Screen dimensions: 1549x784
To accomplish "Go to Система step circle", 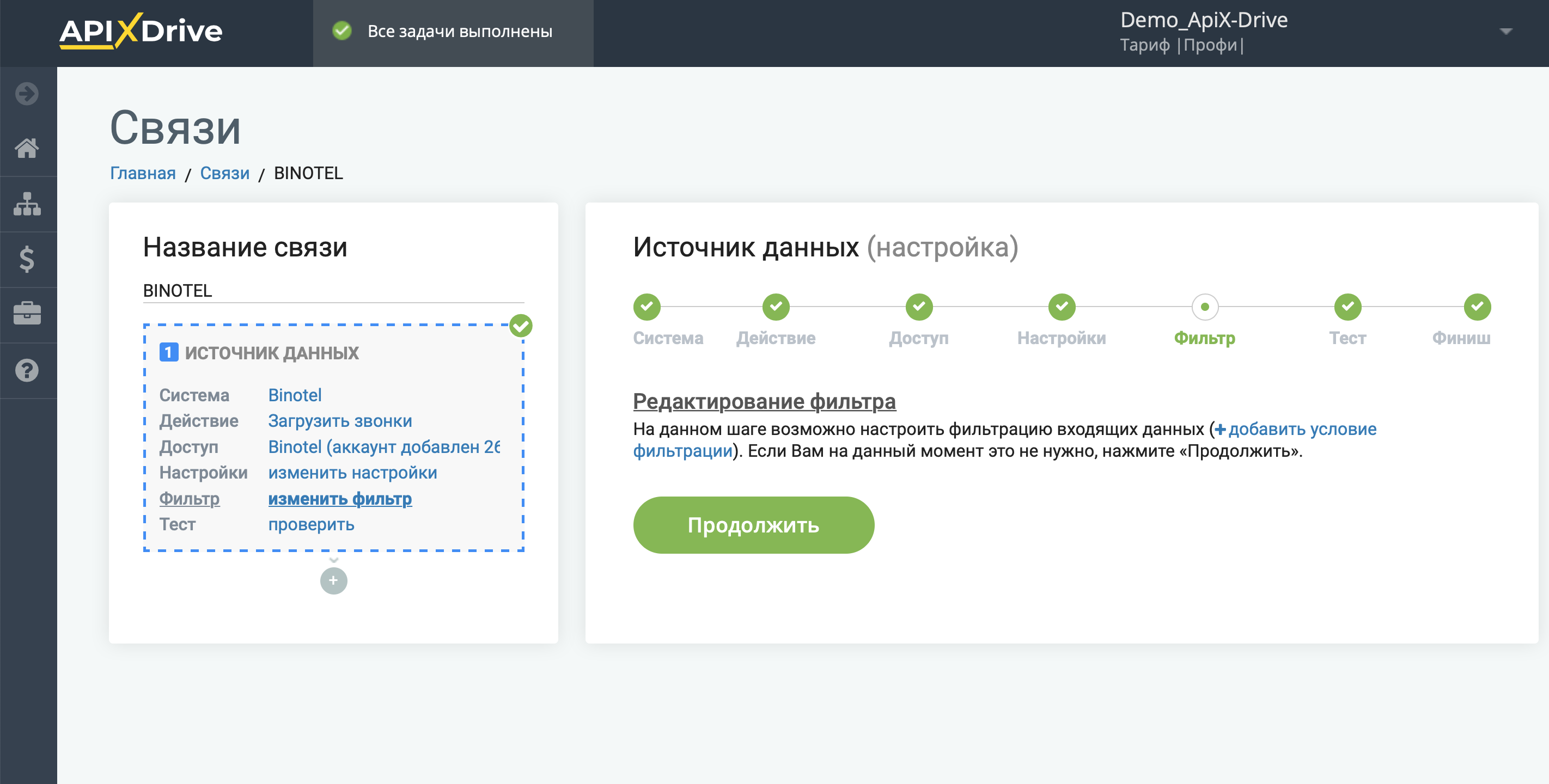I will [x=647, y=307].
